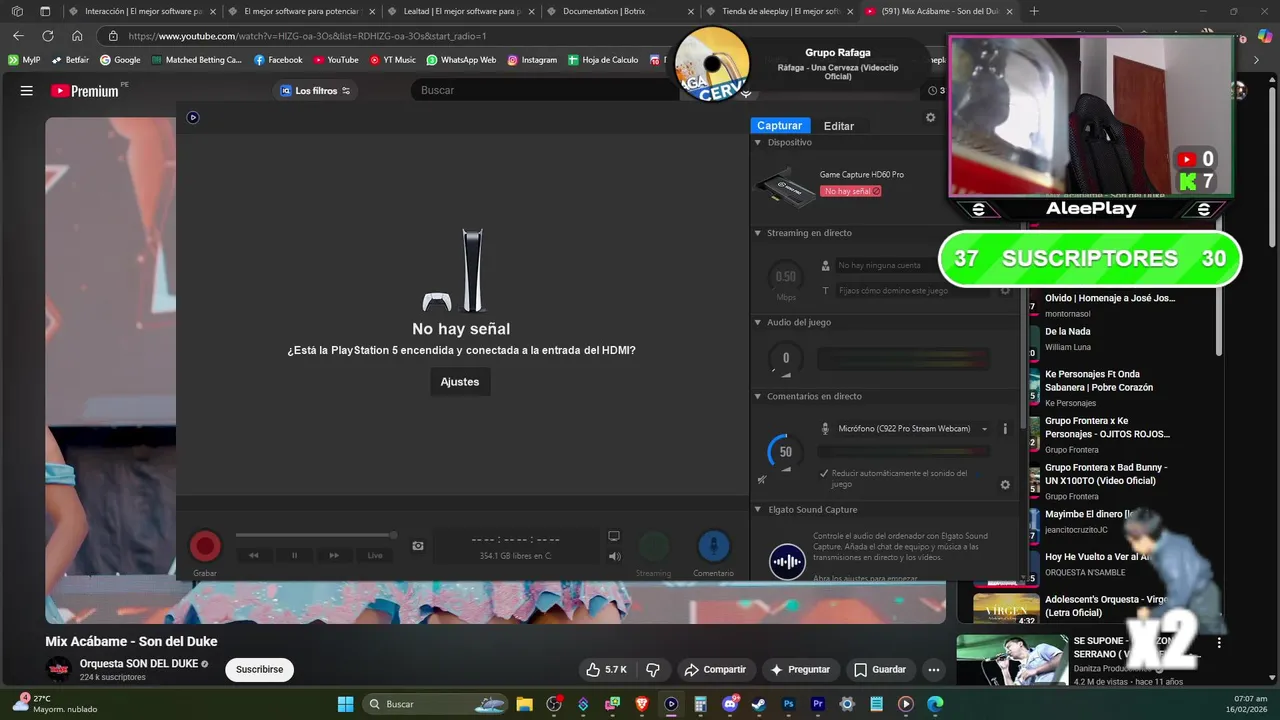The height and width of the screenshot is (720, 1280).
Task: Open capture settings gear at top right
Action: (930, 117)
